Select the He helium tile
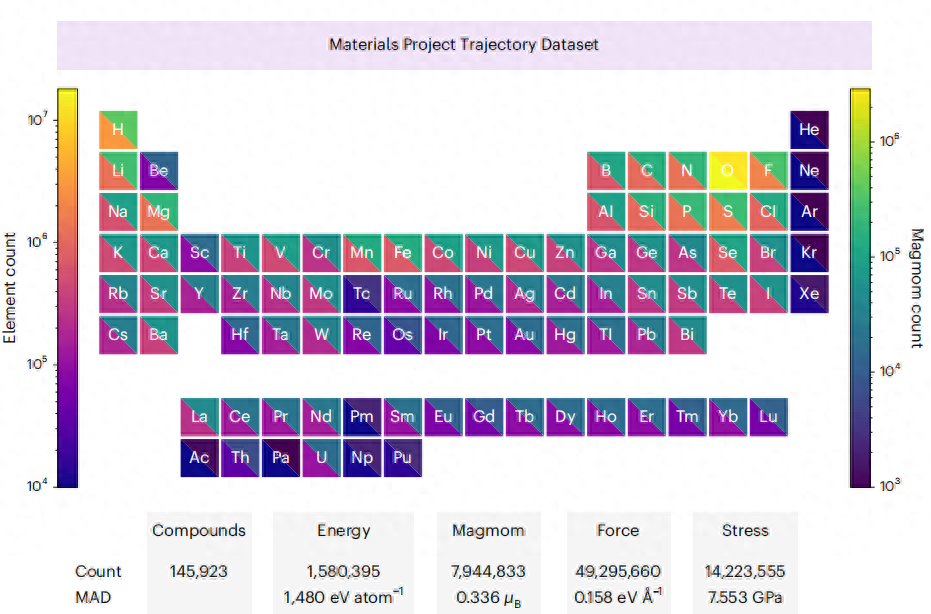Viewport: 931px width, 614px height. point(809,129)
